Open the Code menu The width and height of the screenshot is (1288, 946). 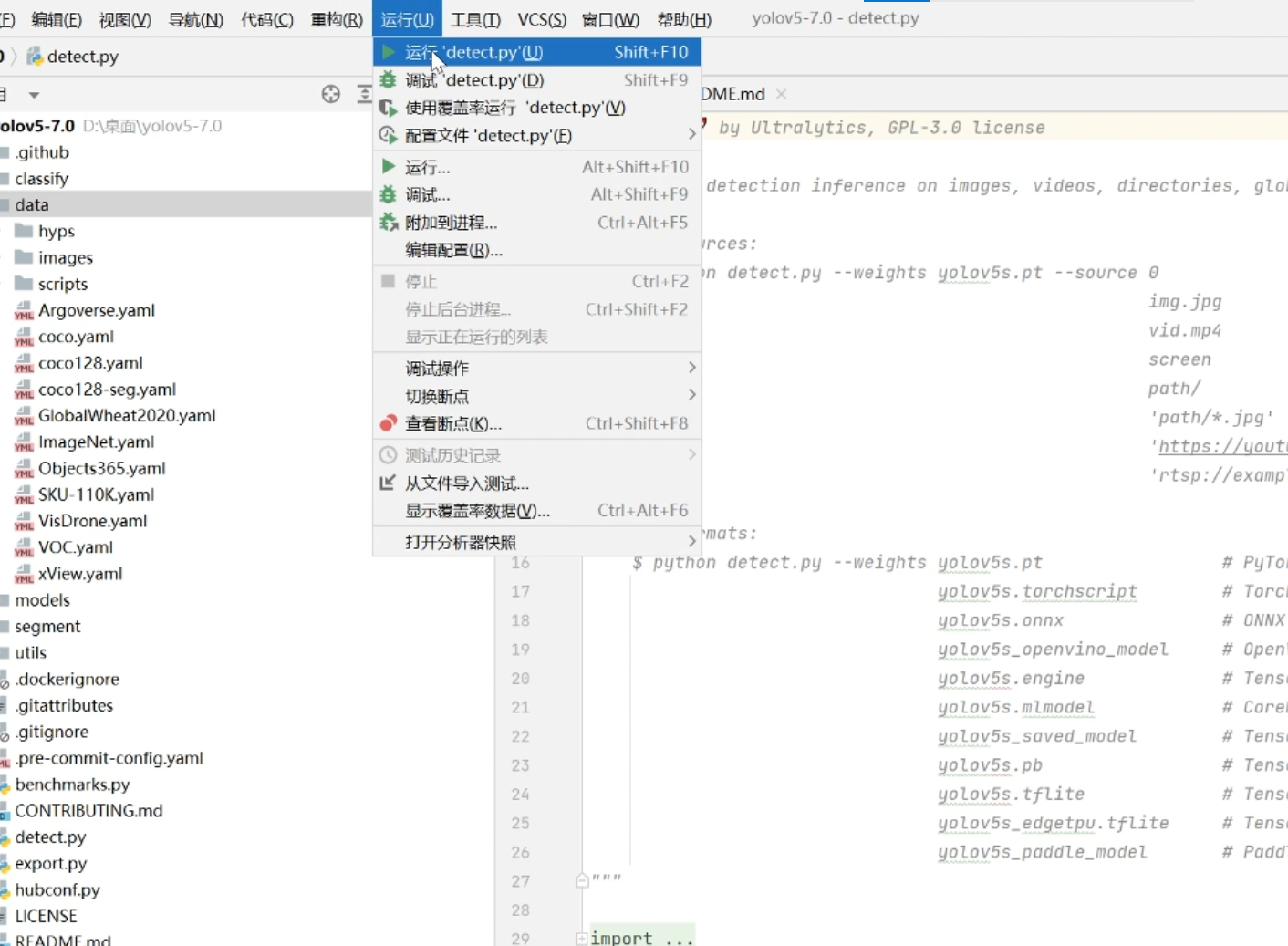[x=267, y=19]
